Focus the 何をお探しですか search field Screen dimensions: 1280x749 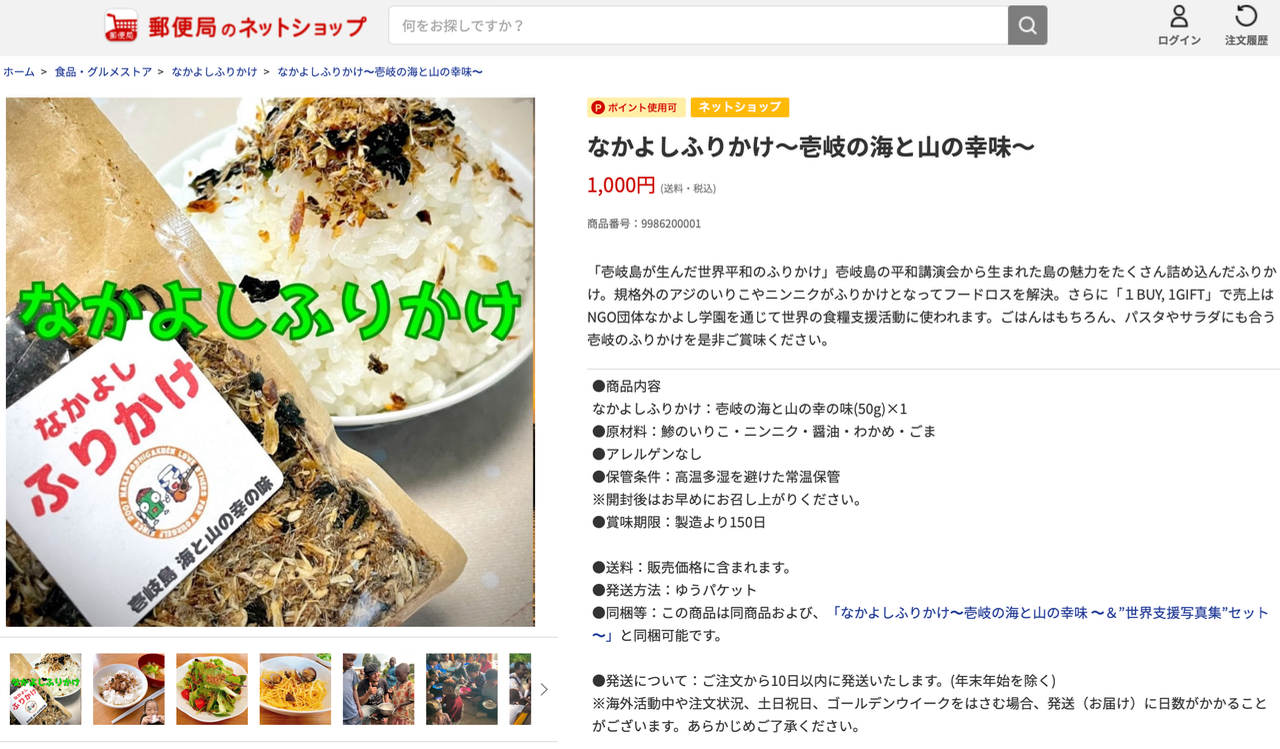pyautogui.click(x=698, y=25)
